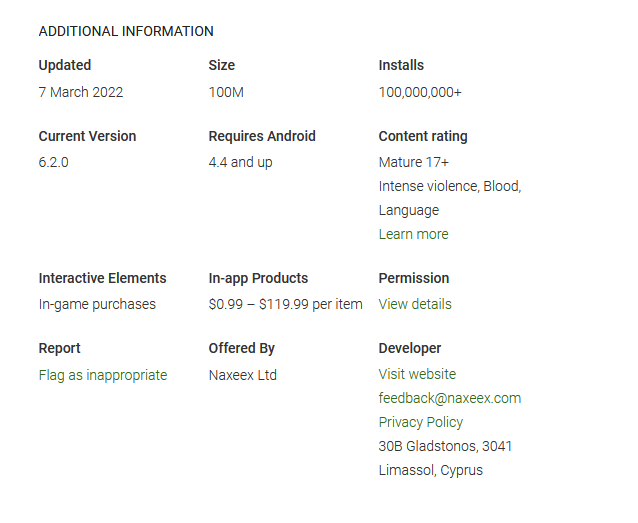This screenshot has height=523, width=638.
Task: Open the feedback@naxeex.com email link
Action: pyautogui.click(x=450, y=398)
